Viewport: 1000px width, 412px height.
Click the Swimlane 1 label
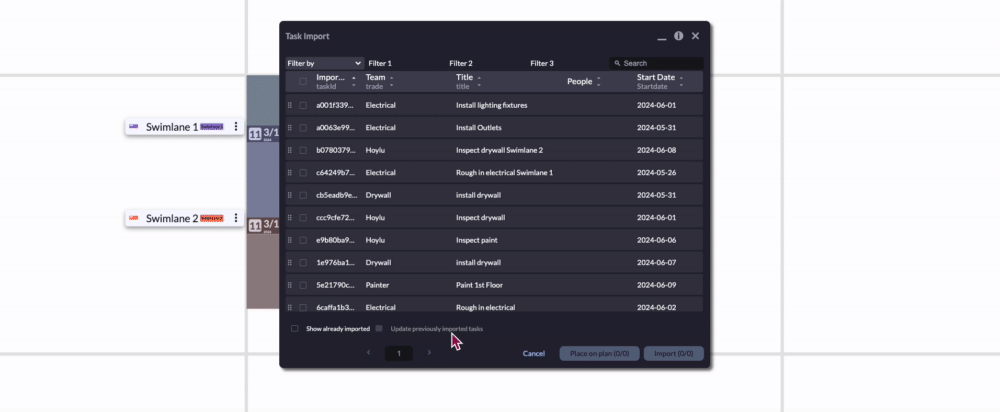[x=172, y=127]
